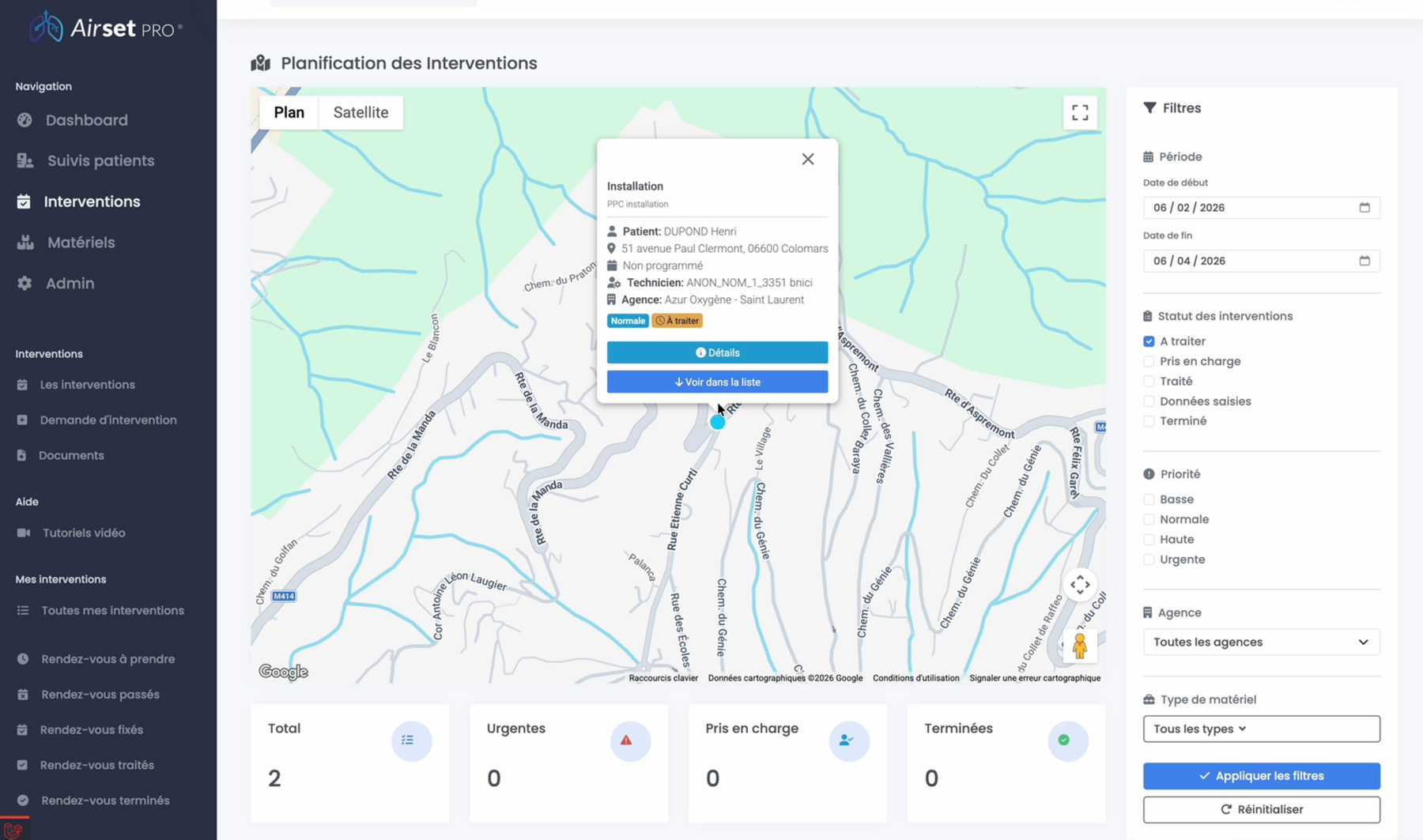Switch map to Satellite view
This screenshot has height=840, width=1423.
pyautogui.click(x=360, y=112)
